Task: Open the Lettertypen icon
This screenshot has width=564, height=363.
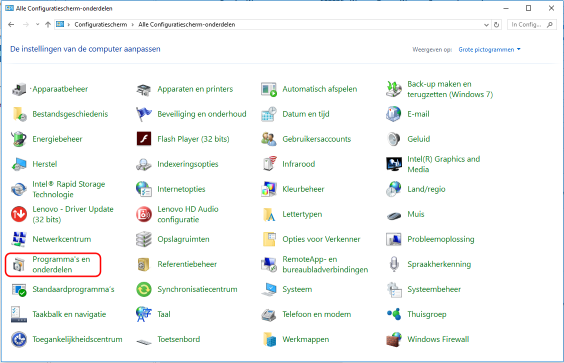Action: click(x=269, y=214)
